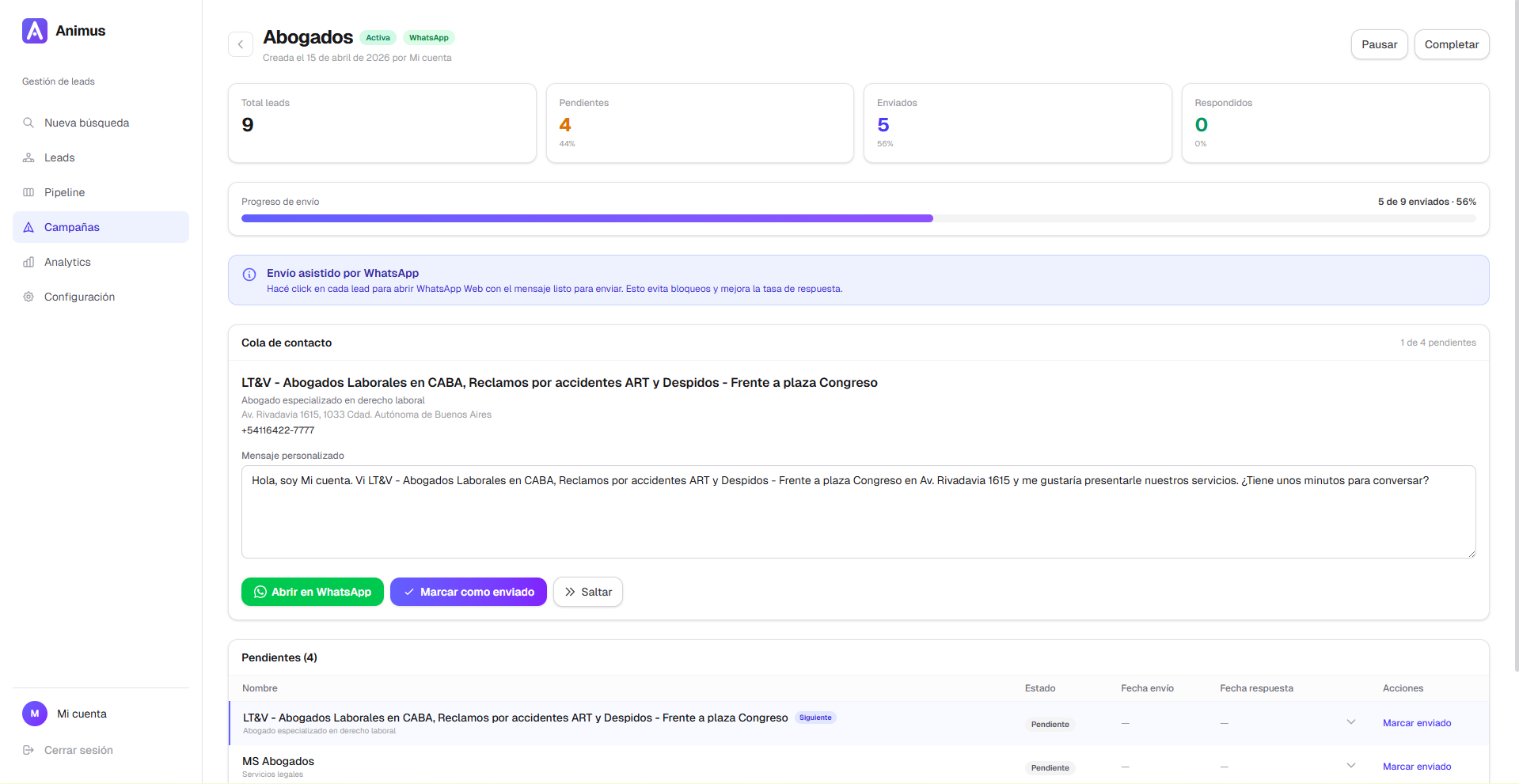The height and width of the screenshot is (784, 1519).
Task: Expand the MS Abogados row chevron
Action: coord(1350,765)
